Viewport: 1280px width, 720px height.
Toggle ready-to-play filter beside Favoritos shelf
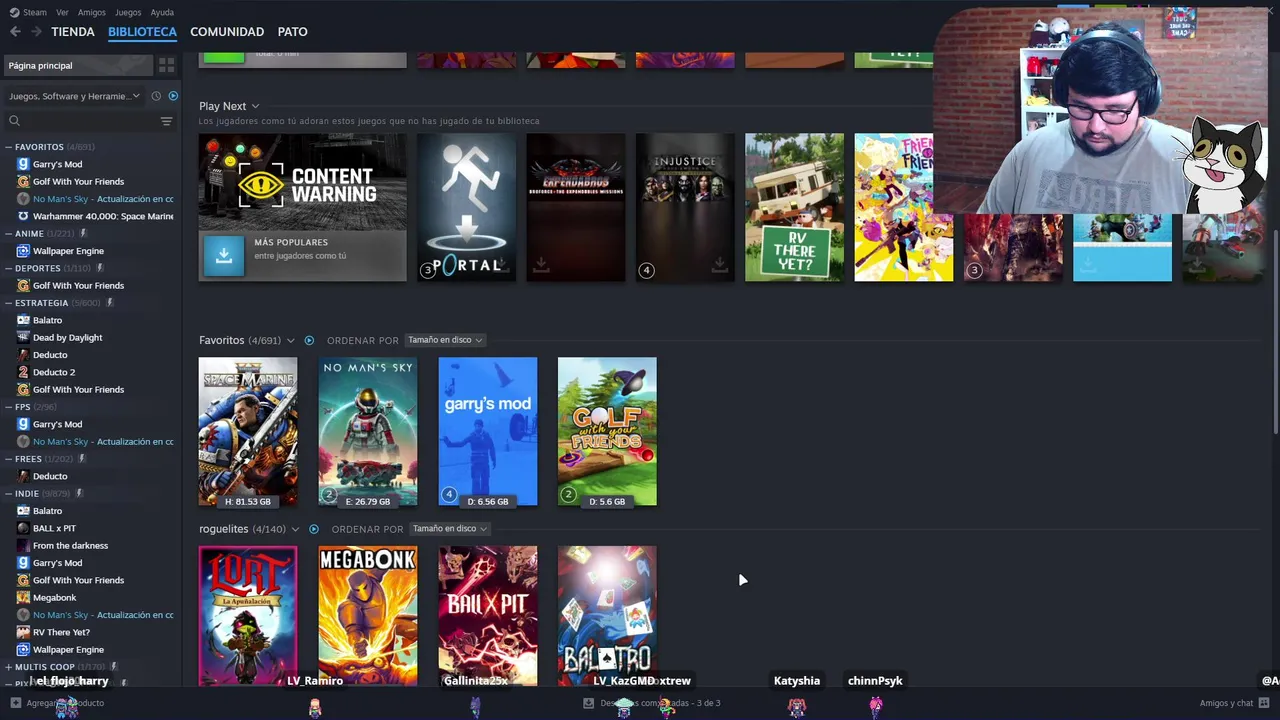point(309,340)
